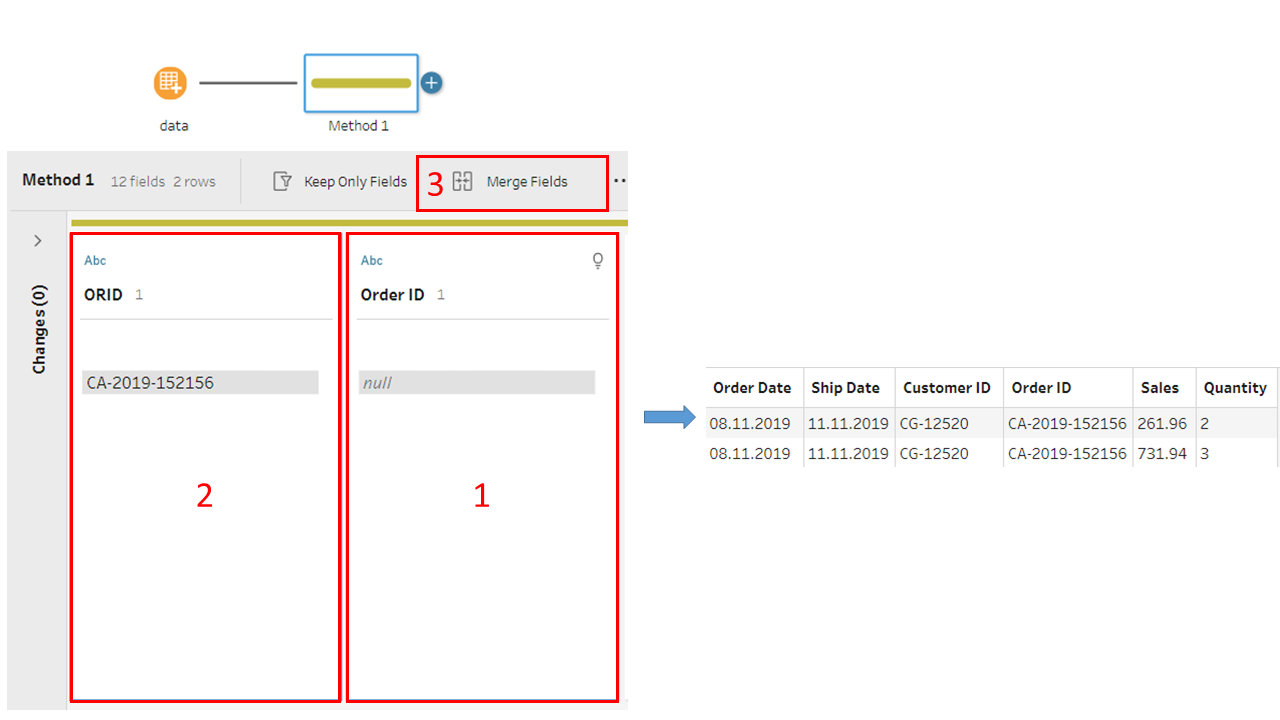
Task: Click the Quantity column header
Action: [x=1235, y=388]
